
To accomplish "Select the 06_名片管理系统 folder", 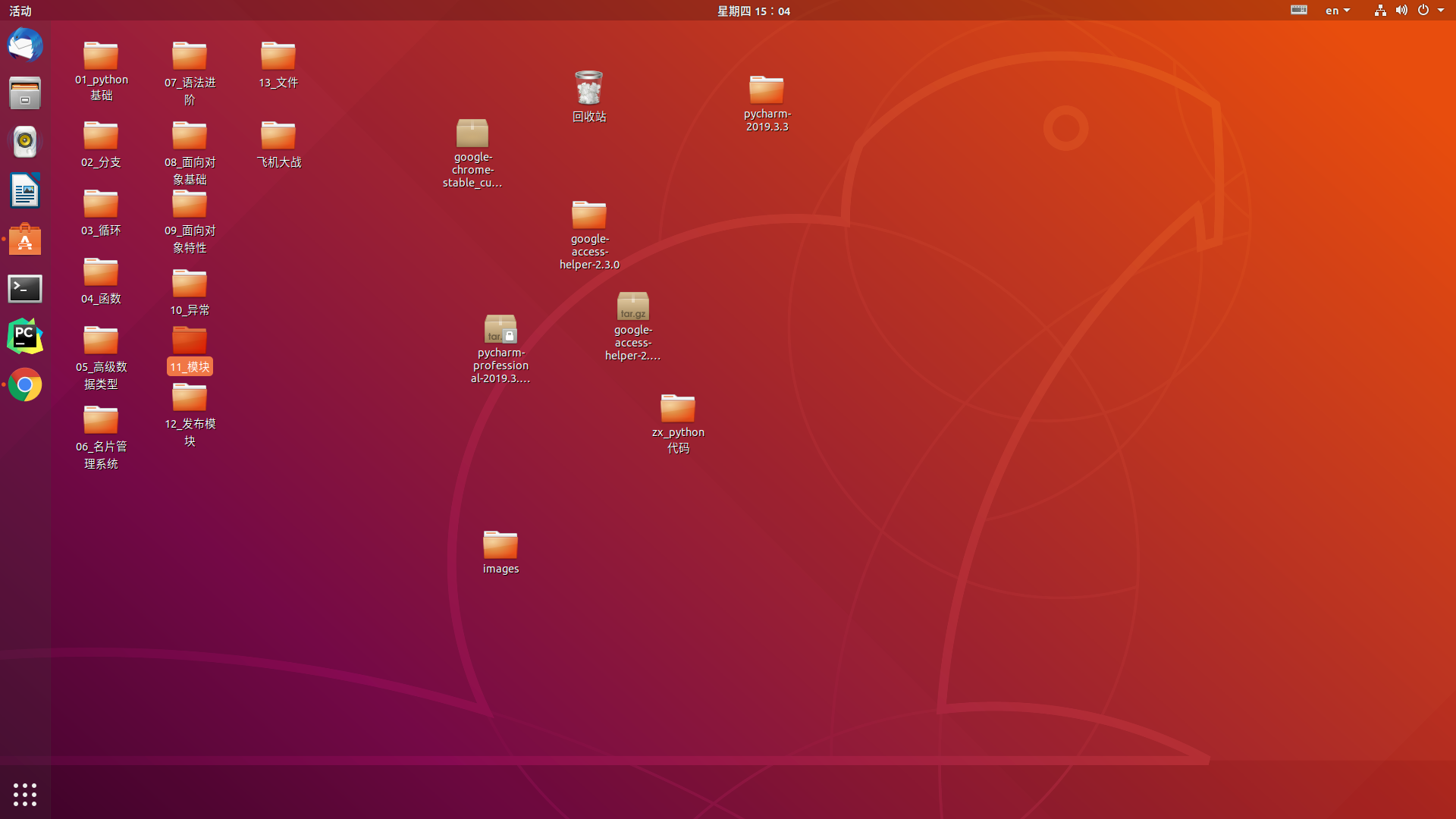I will point(101,438).
